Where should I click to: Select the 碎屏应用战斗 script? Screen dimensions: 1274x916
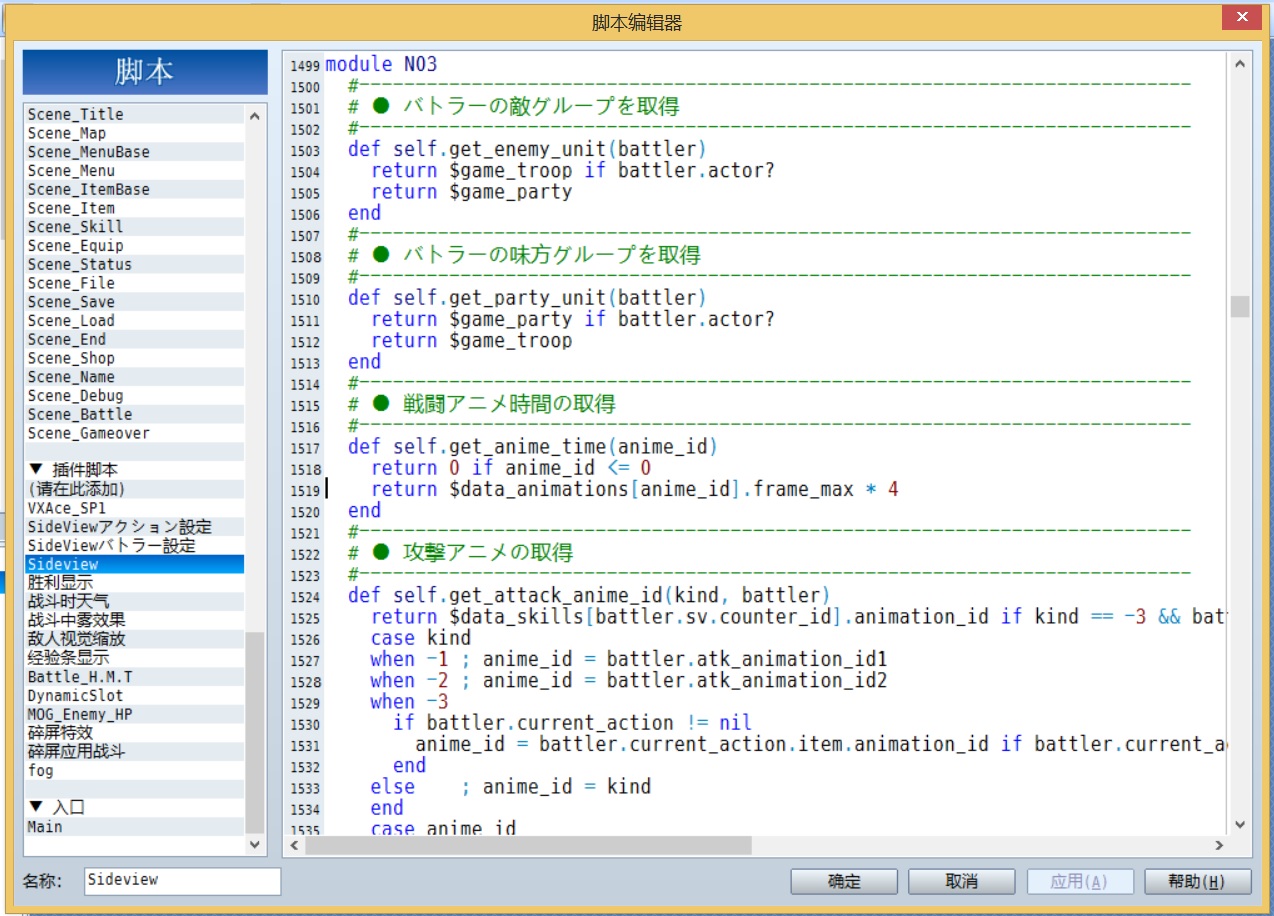click(x=134, y=752)
